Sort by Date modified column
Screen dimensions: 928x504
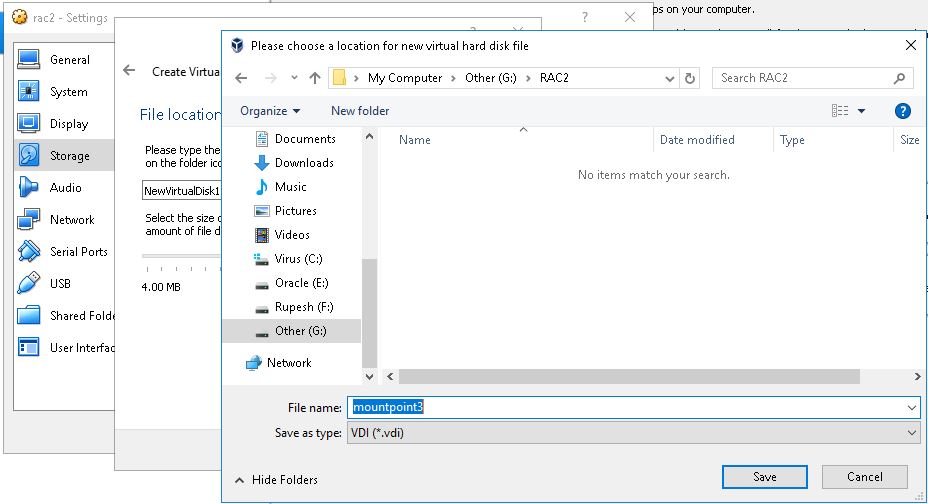click(697, 140)
